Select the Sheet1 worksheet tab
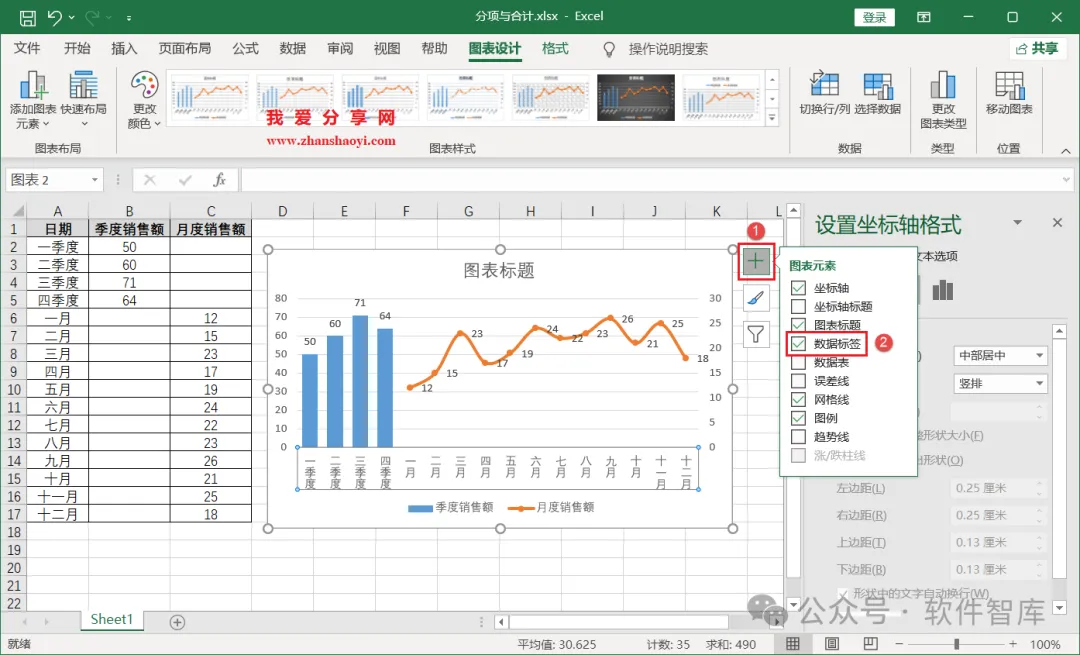 [112, 619]
